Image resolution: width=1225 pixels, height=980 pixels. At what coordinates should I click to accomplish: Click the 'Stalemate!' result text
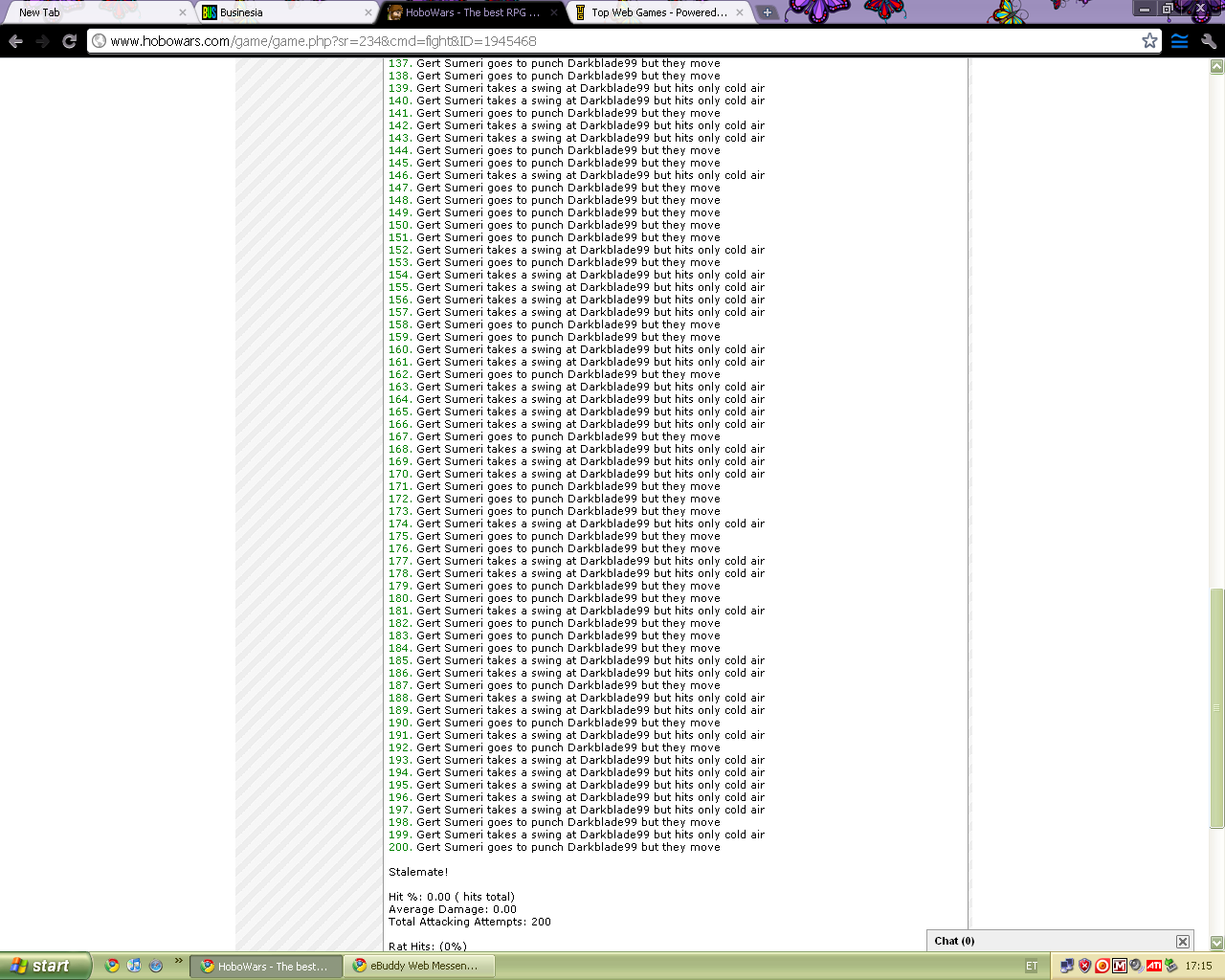click(418, 872)
